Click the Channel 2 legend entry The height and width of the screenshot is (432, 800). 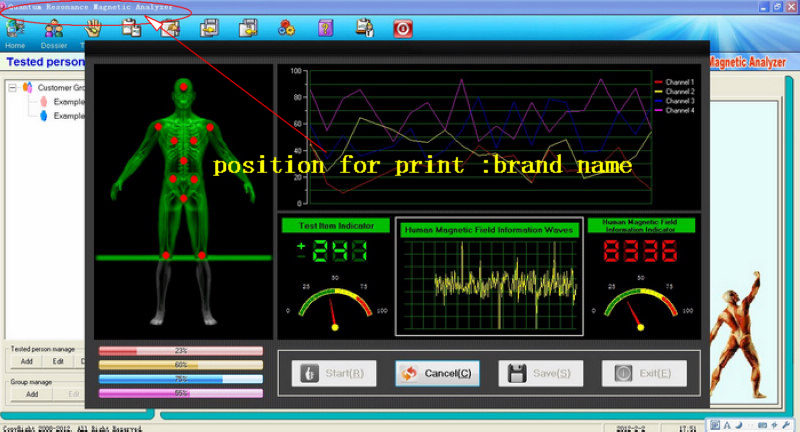pos(674,91)
